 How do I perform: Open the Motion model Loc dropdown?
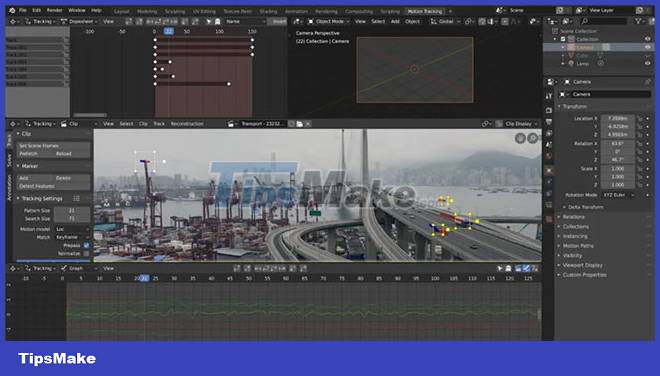pyautogui.click(x=72, y=229)
